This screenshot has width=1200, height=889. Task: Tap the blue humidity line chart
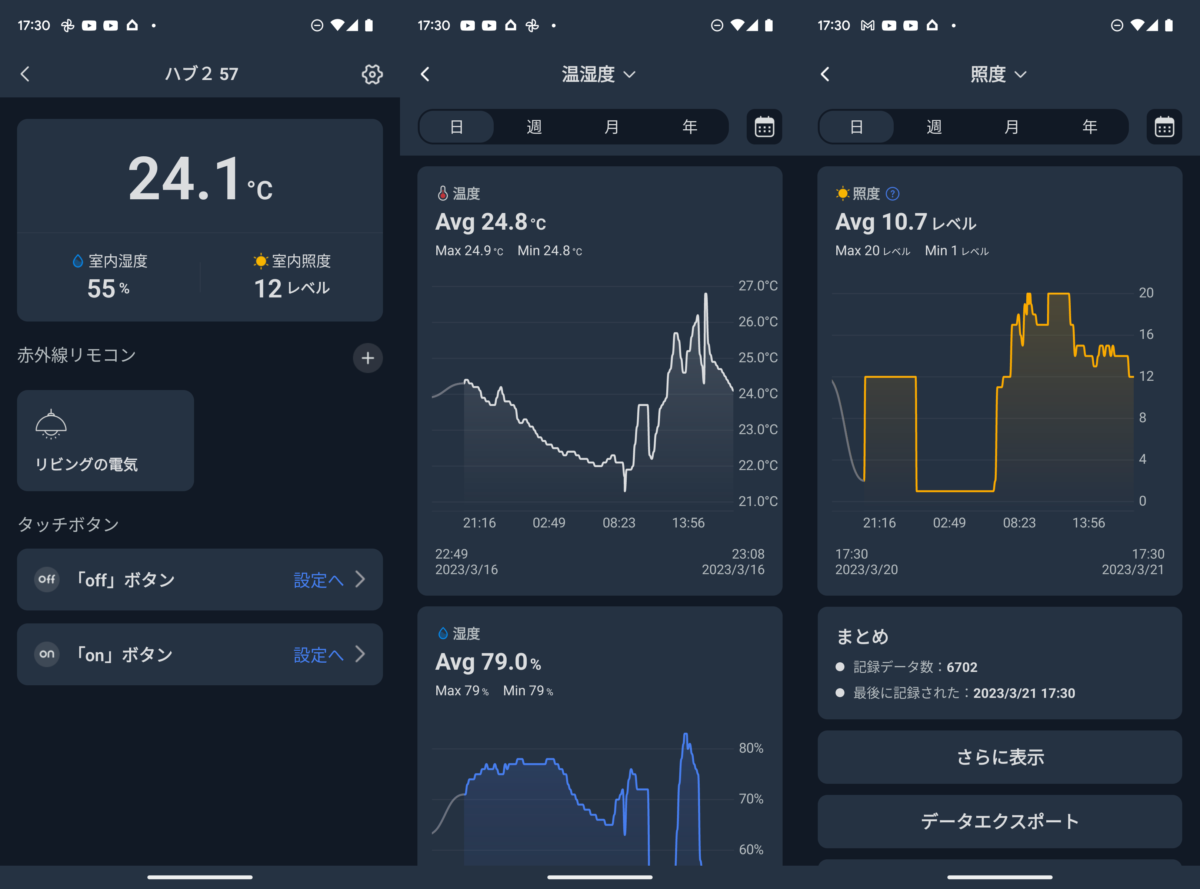[x=583, y=800]
